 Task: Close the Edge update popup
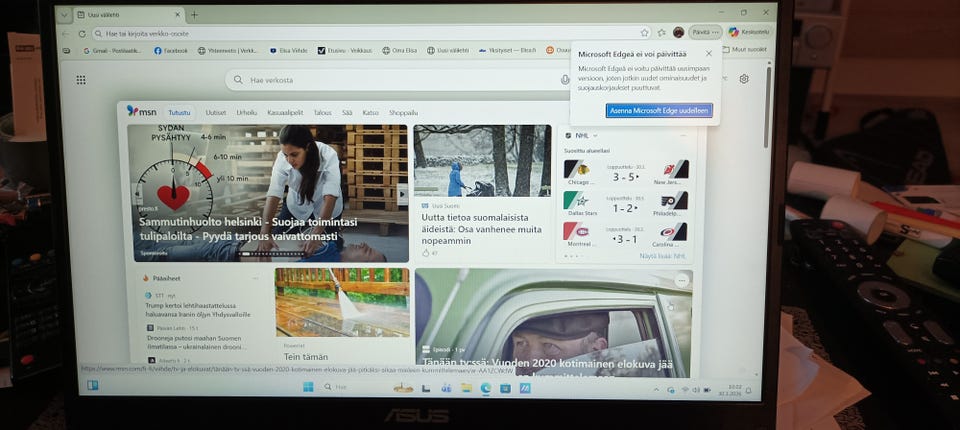708,54
